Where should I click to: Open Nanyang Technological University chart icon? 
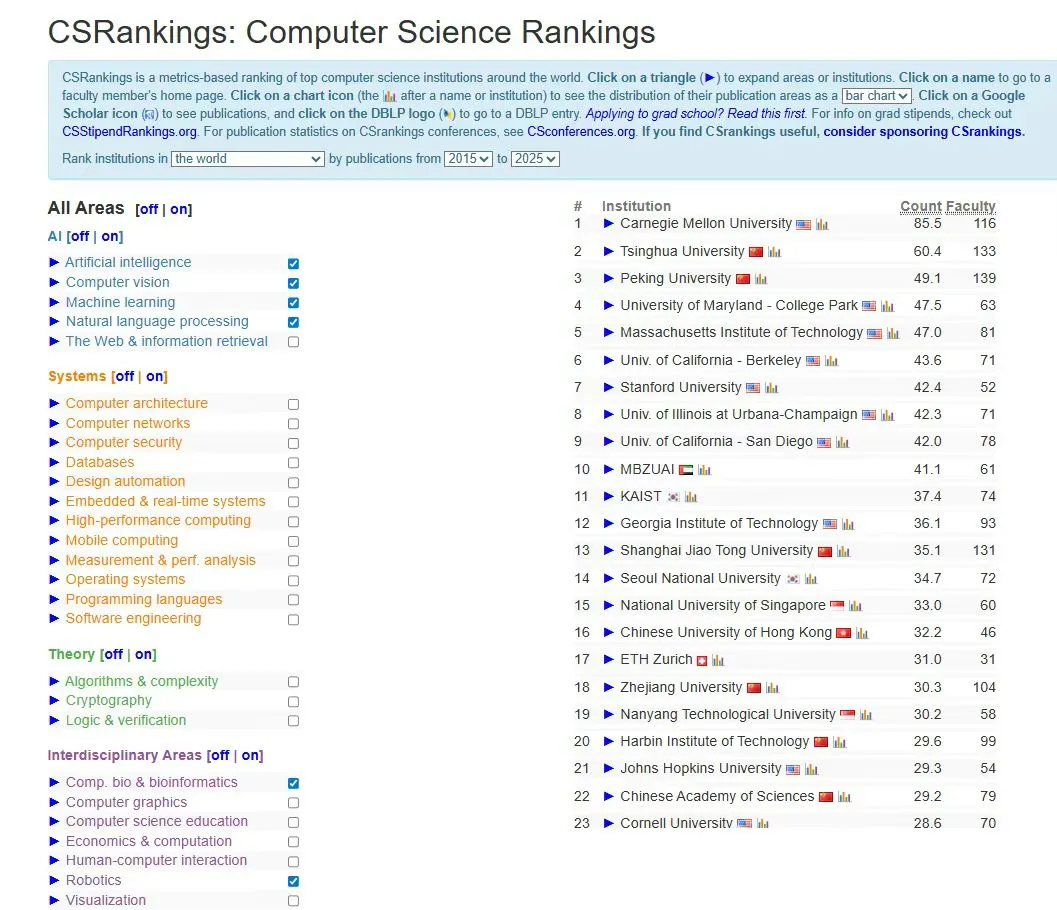click(866, 715)
